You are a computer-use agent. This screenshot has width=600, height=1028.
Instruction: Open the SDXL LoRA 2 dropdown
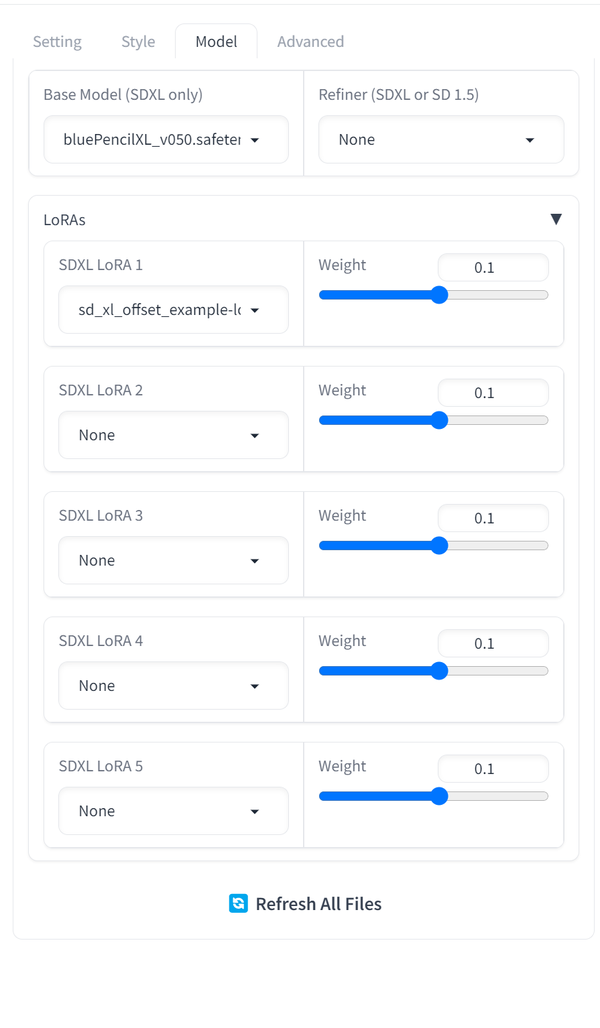[173, 435]
